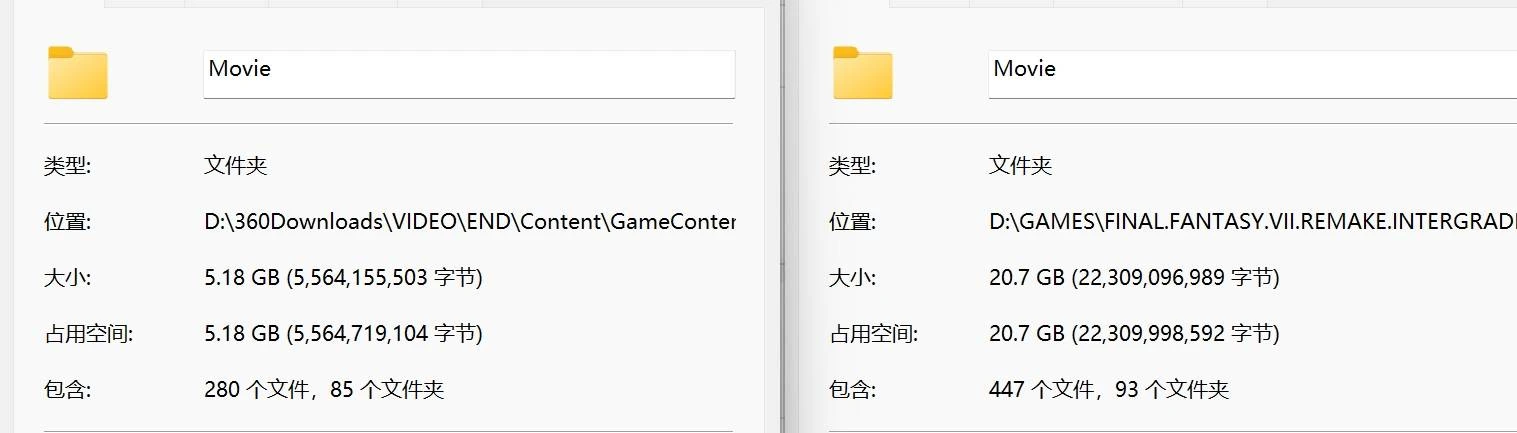
Task: Click the right window's 文件夹 type value
Action: pyautogui.click(x=1021, y=166)
